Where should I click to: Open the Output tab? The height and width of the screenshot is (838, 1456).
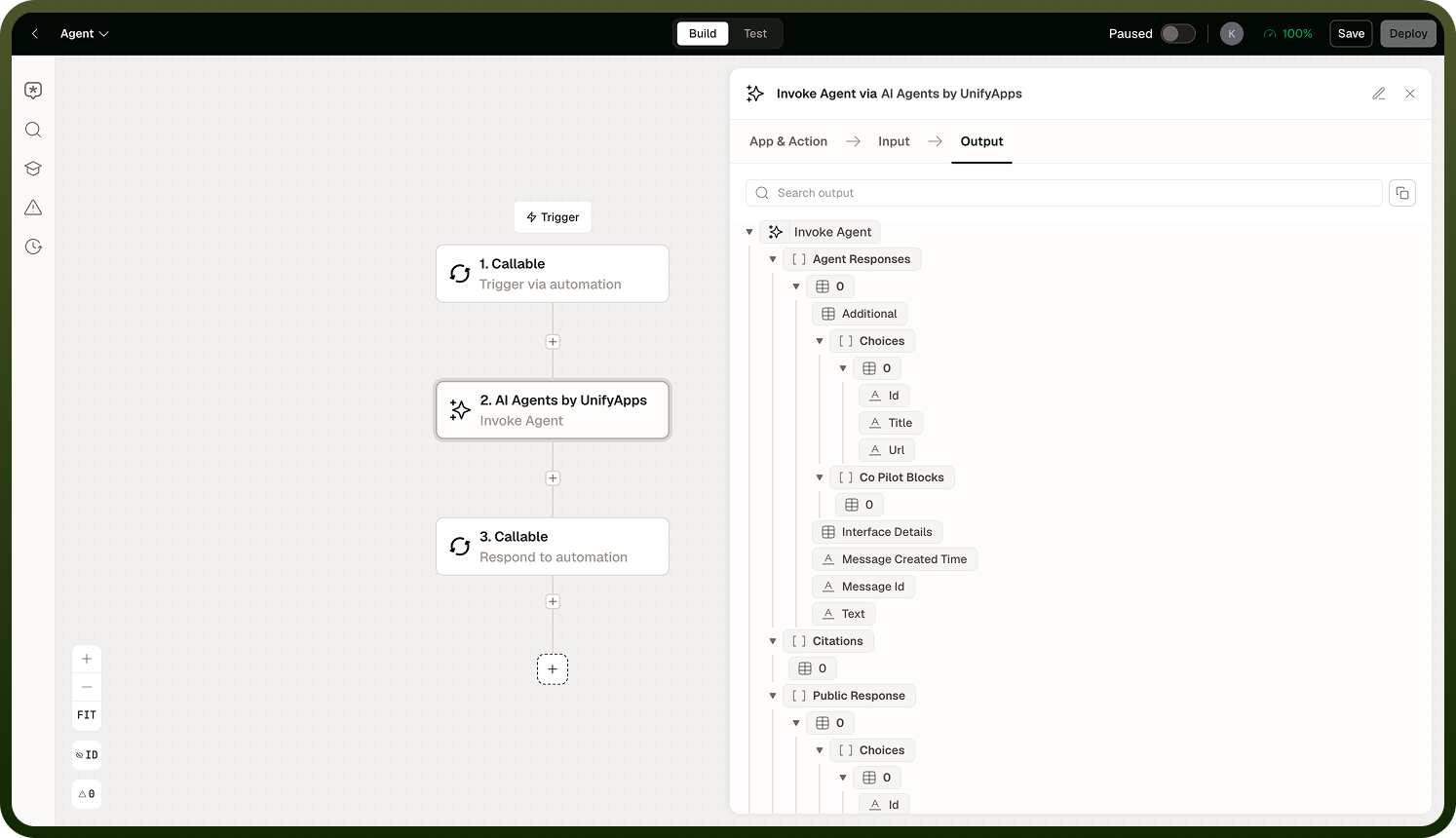coord(981,141)
